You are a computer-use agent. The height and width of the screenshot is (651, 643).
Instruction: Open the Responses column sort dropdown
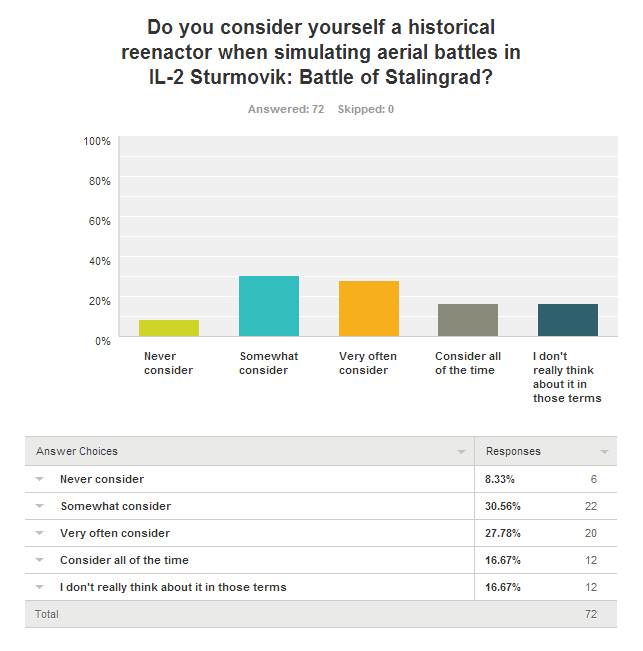click(x=604, y=451)
